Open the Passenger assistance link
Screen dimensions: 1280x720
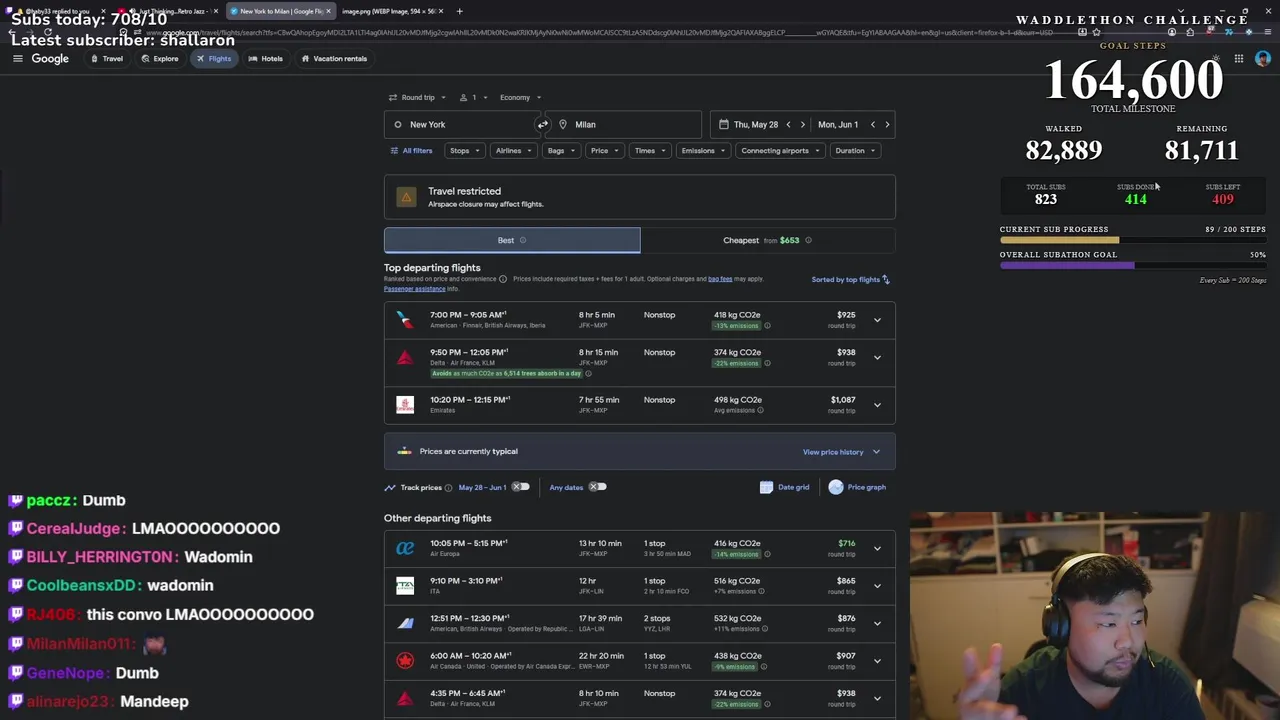tap(414, 289)
